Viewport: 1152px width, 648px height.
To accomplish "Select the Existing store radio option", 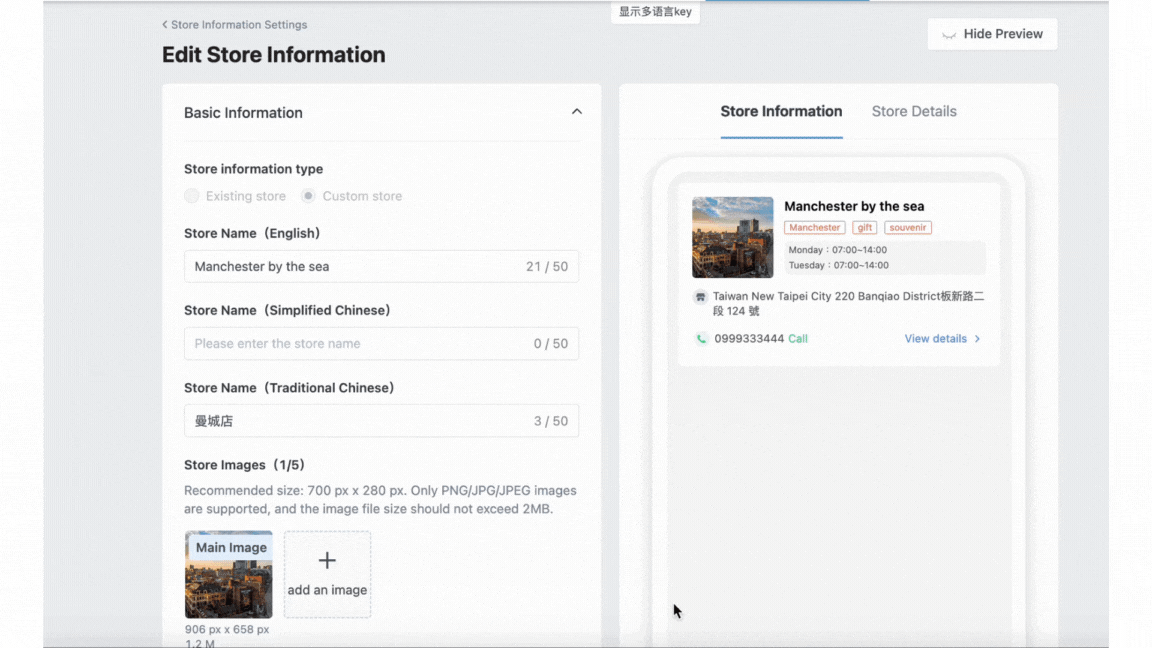I will click(192, 196).
